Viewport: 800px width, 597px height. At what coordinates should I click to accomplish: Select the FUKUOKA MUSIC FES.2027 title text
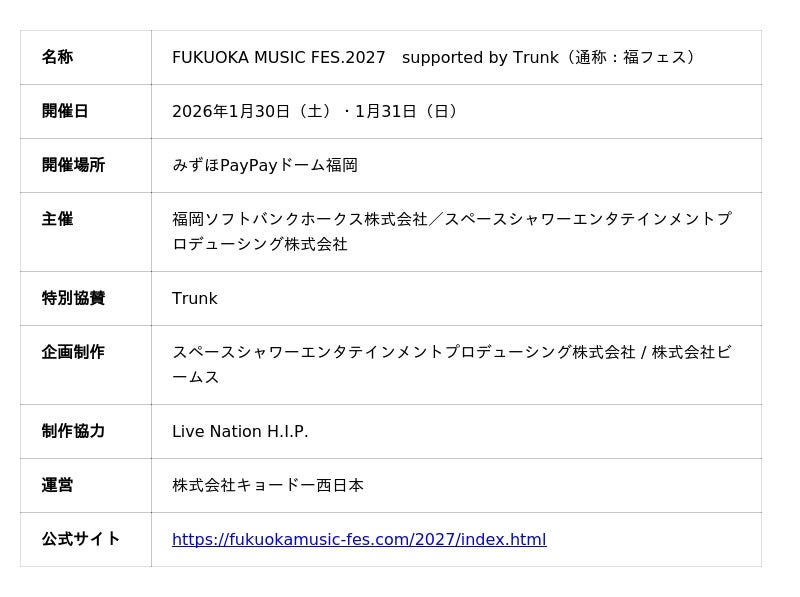click(x=279, y=57)
